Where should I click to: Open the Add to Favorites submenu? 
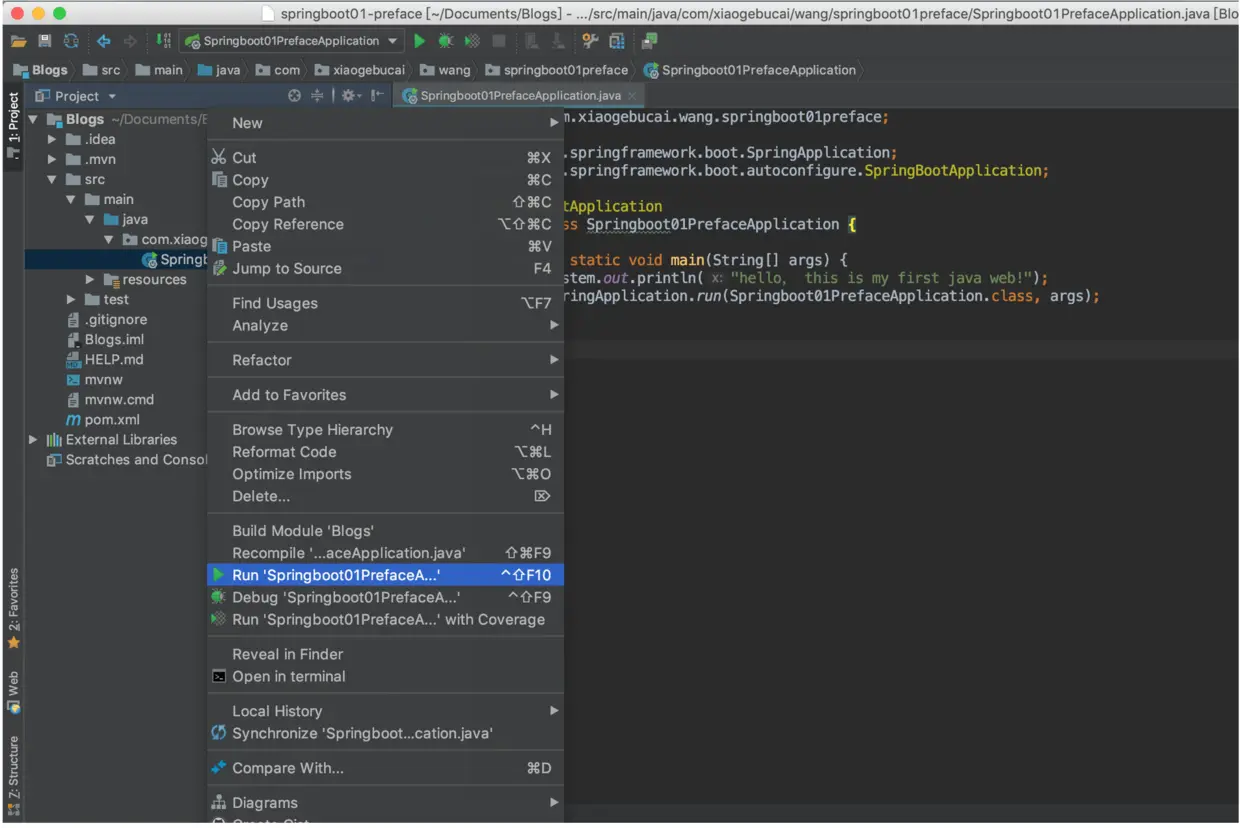tap(385, 395)
